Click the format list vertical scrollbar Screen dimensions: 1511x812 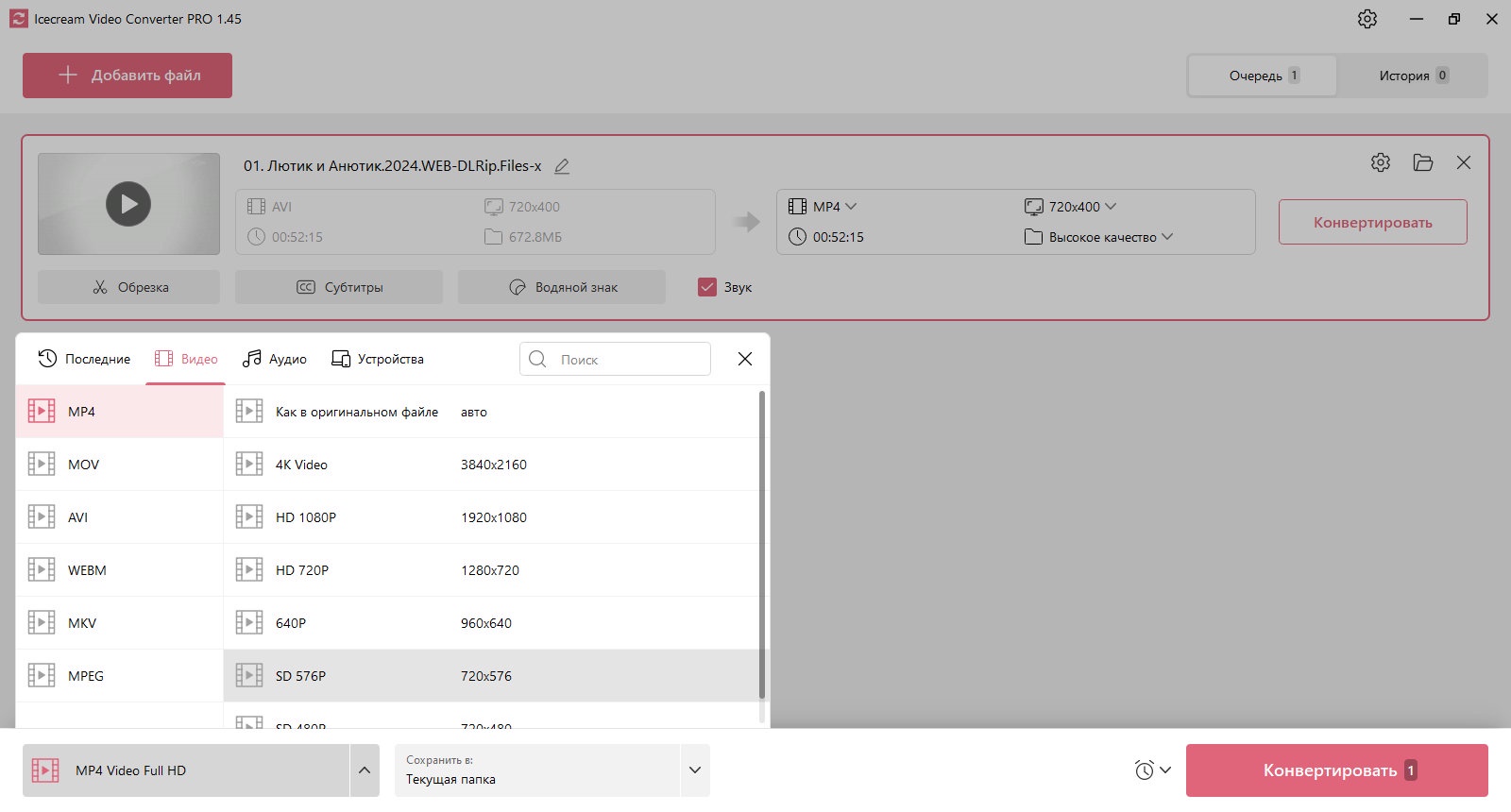(x=762, y=545)
